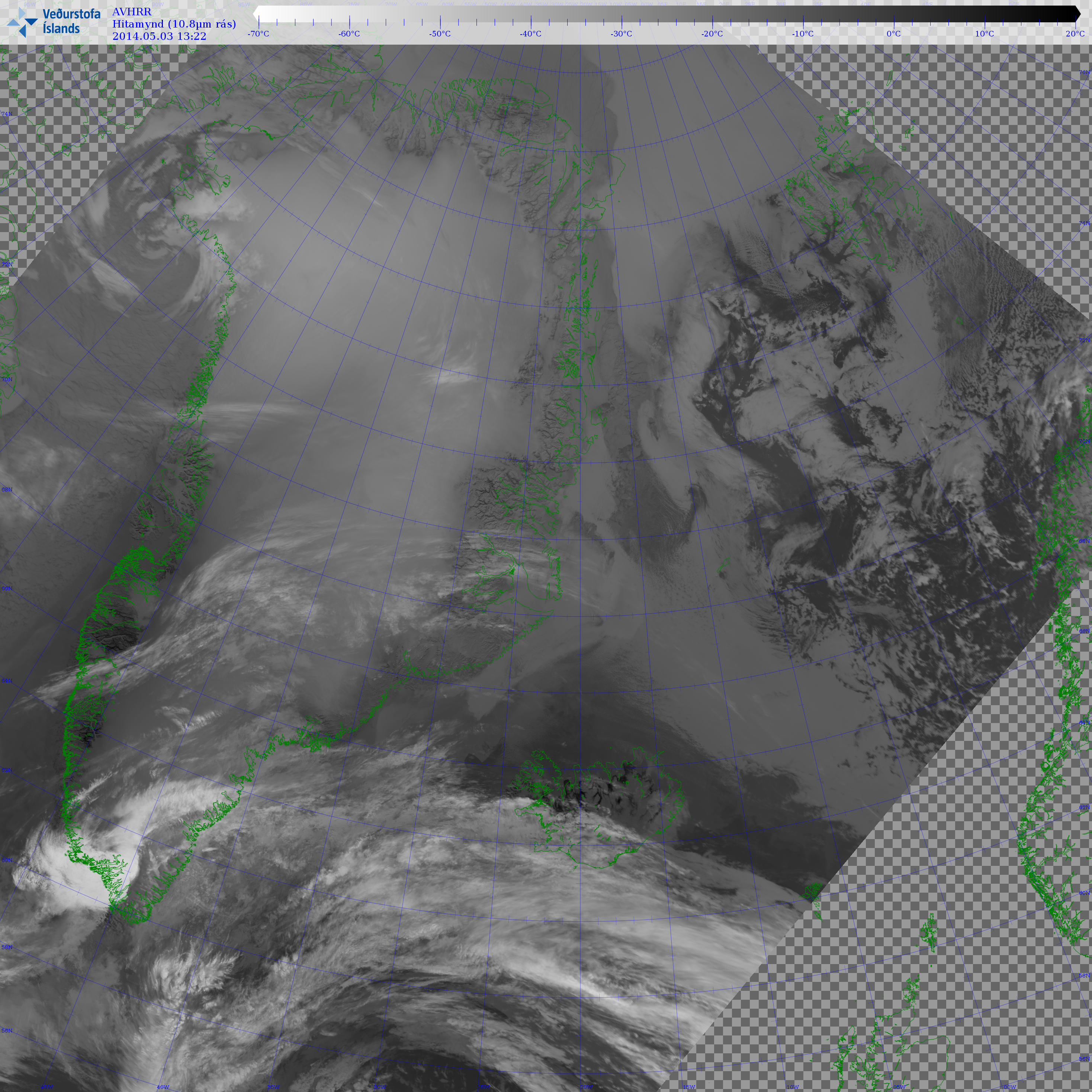
Task: Click the Veðurstofa Íslands logo icon
Action: [23, 23]
